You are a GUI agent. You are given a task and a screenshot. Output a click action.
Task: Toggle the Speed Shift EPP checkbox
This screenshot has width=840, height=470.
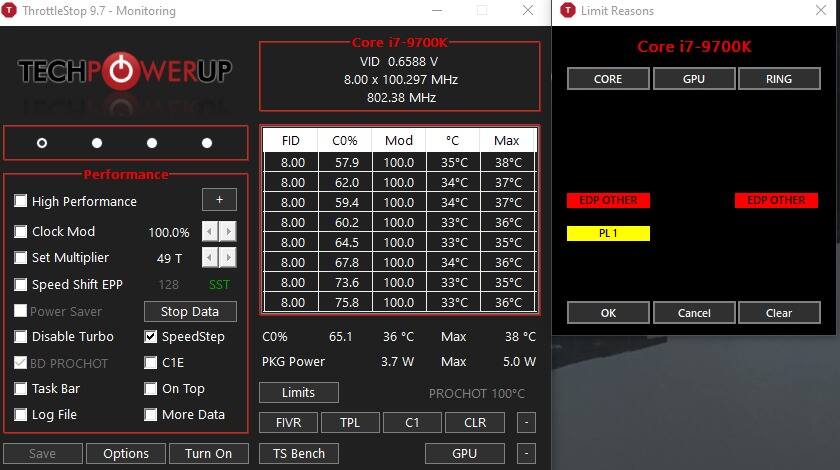point(20,284)
